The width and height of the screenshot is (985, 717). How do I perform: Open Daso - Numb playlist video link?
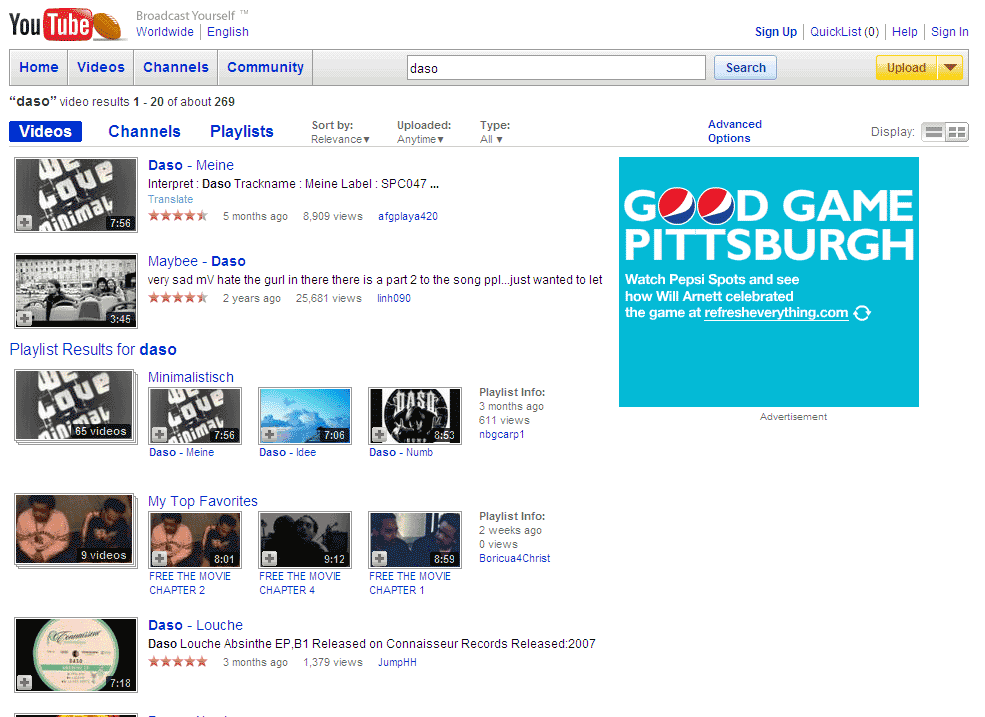point(401,452)
